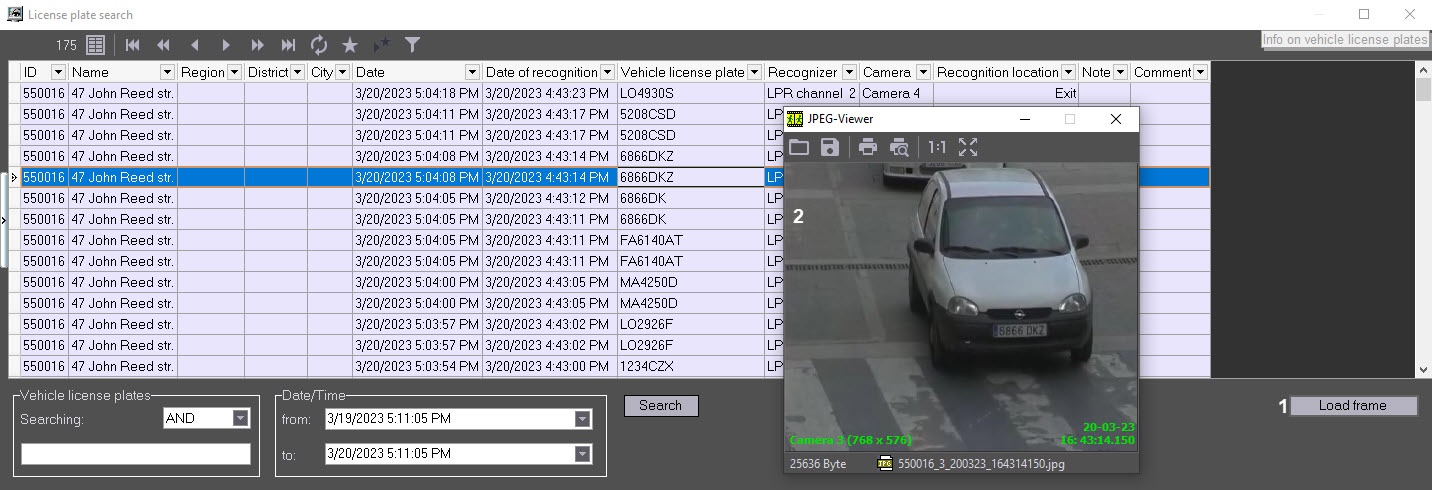Expand the Searching AND dropdown
The width and height of the screenshot is (1432, 490).
240,419
